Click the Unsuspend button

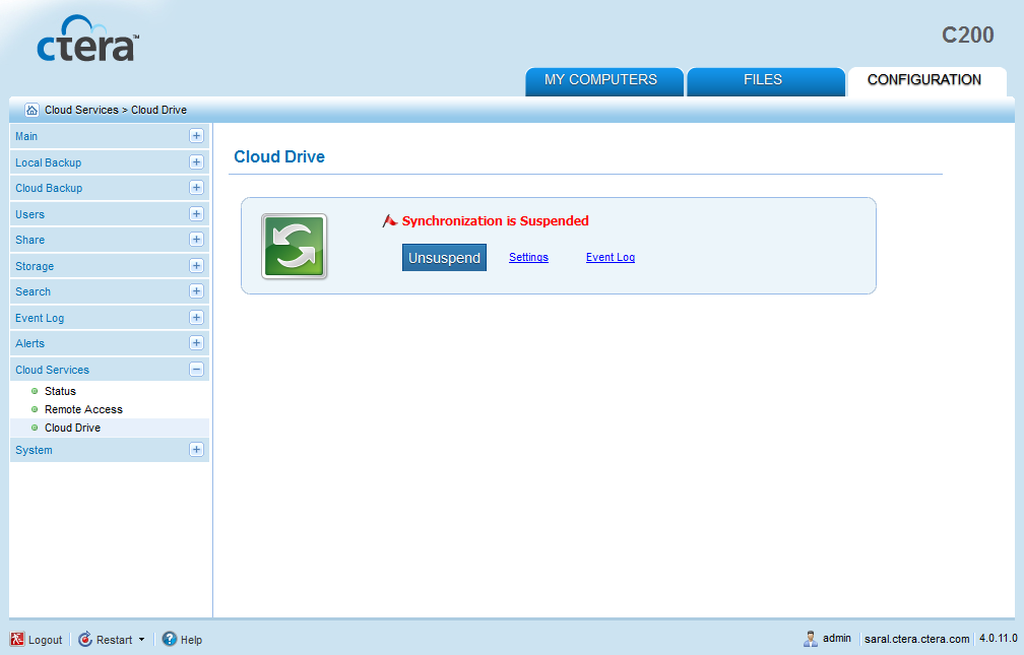(444, 258)
